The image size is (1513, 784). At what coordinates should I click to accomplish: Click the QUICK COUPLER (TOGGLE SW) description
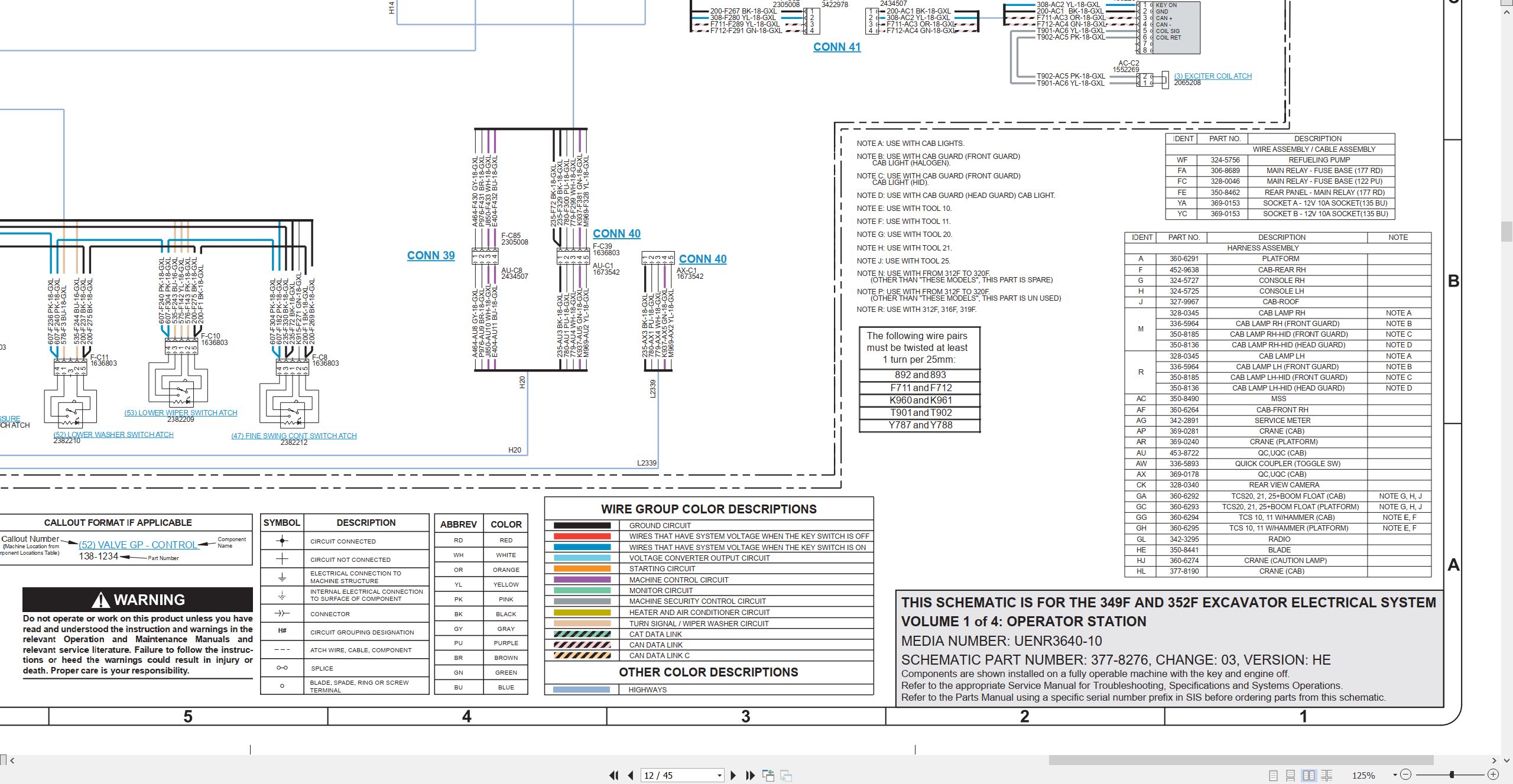(1287, 464)
